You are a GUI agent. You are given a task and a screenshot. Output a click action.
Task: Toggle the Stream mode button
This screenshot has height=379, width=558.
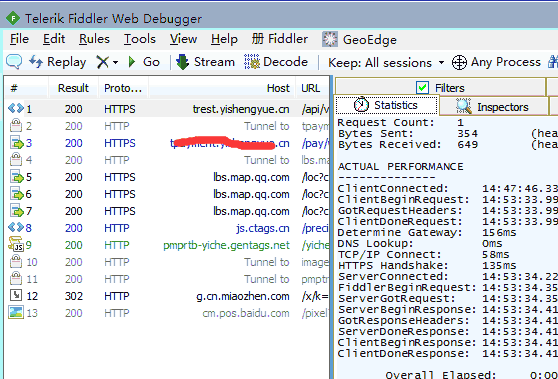click(x=205, y=62)
